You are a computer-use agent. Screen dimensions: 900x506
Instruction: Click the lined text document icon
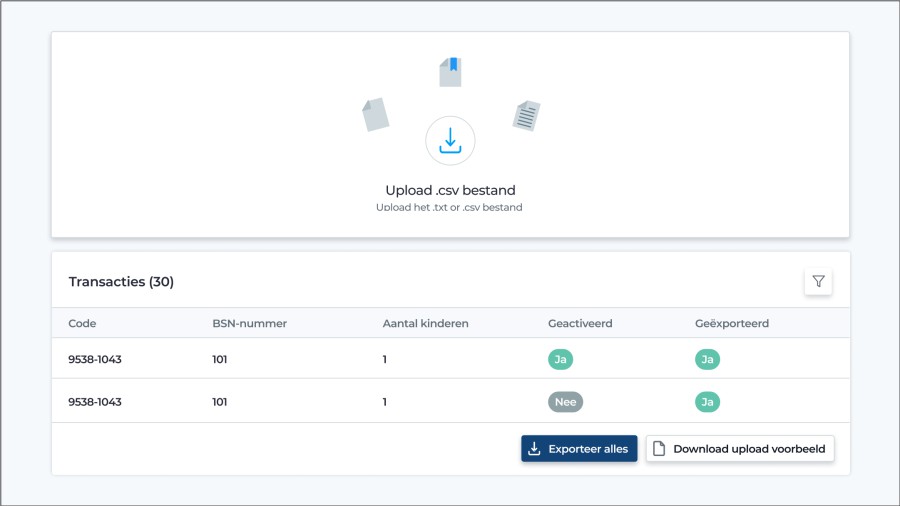click(526, 115)
